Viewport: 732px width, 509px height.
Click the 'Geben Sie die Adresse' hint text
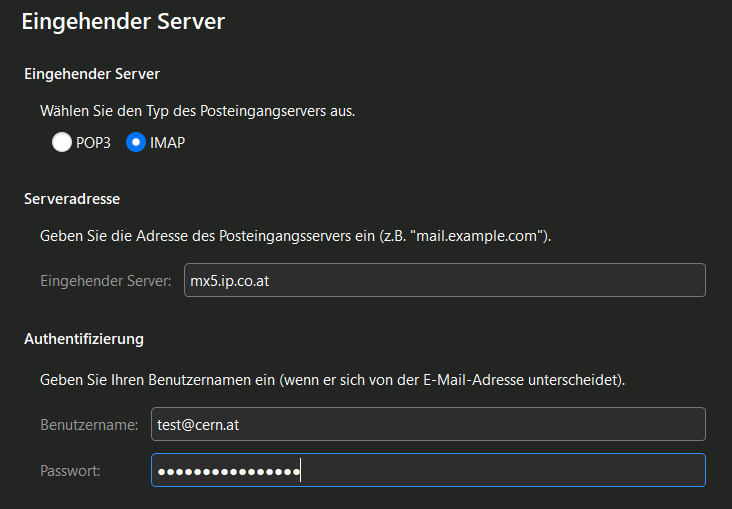295,237
